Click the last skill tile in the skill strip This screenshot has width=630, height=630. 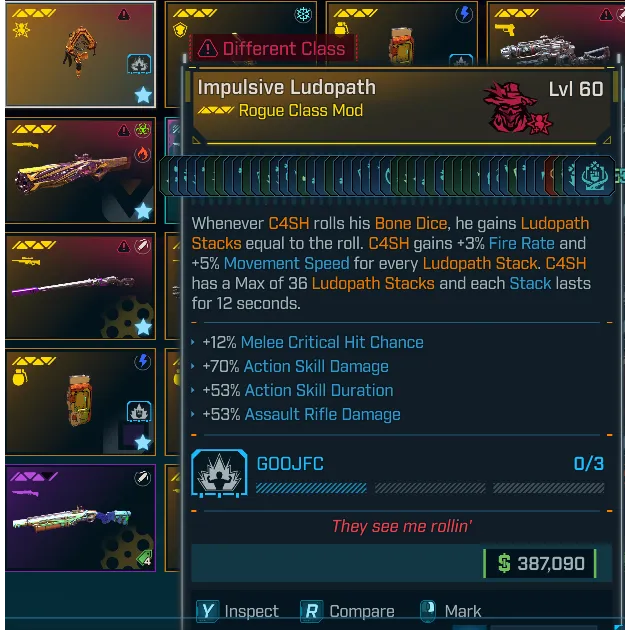(x=595, y=176)
